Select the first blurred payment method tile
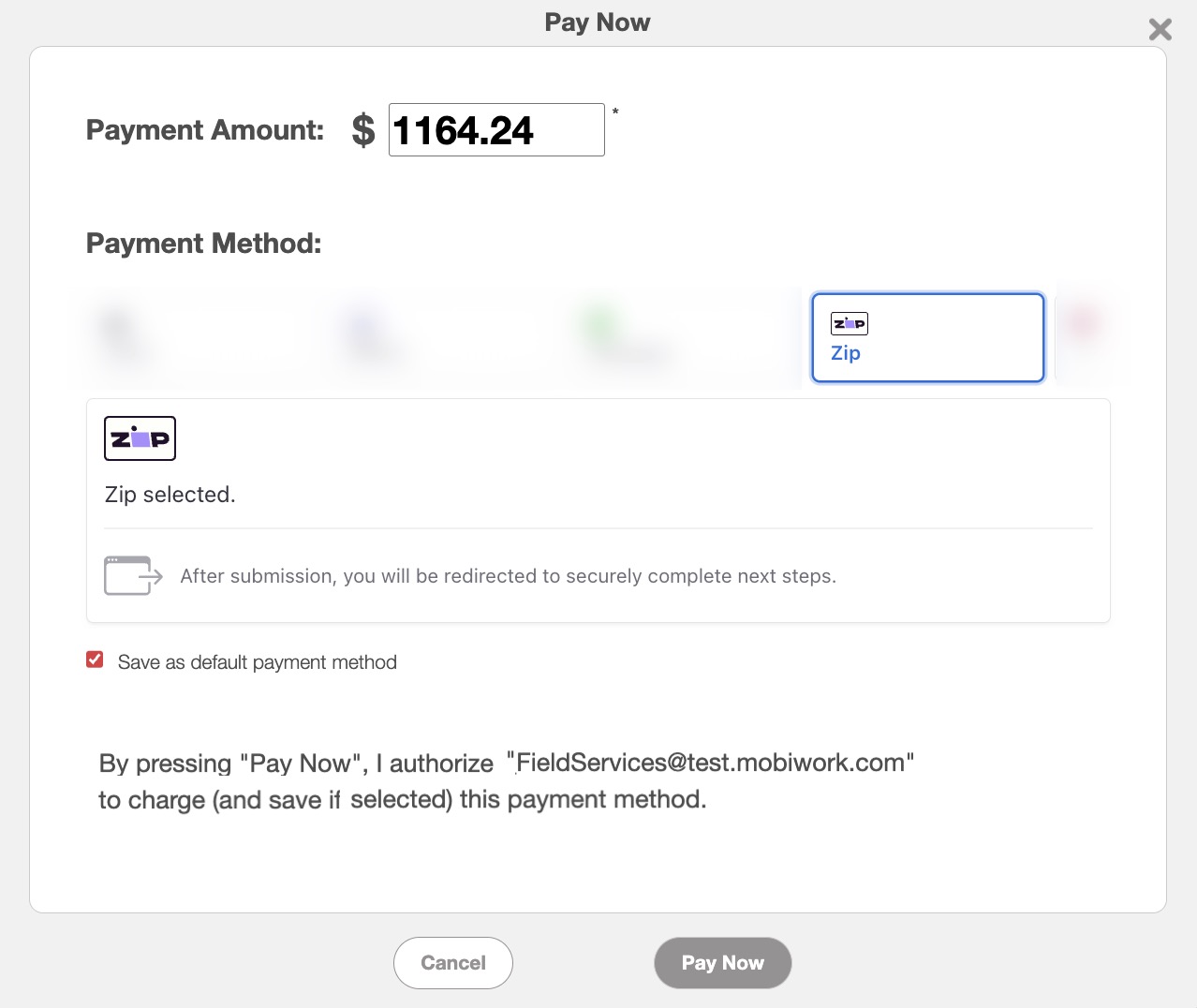The height and width of the screenshot is (1008, 1197). coord(187,338)
